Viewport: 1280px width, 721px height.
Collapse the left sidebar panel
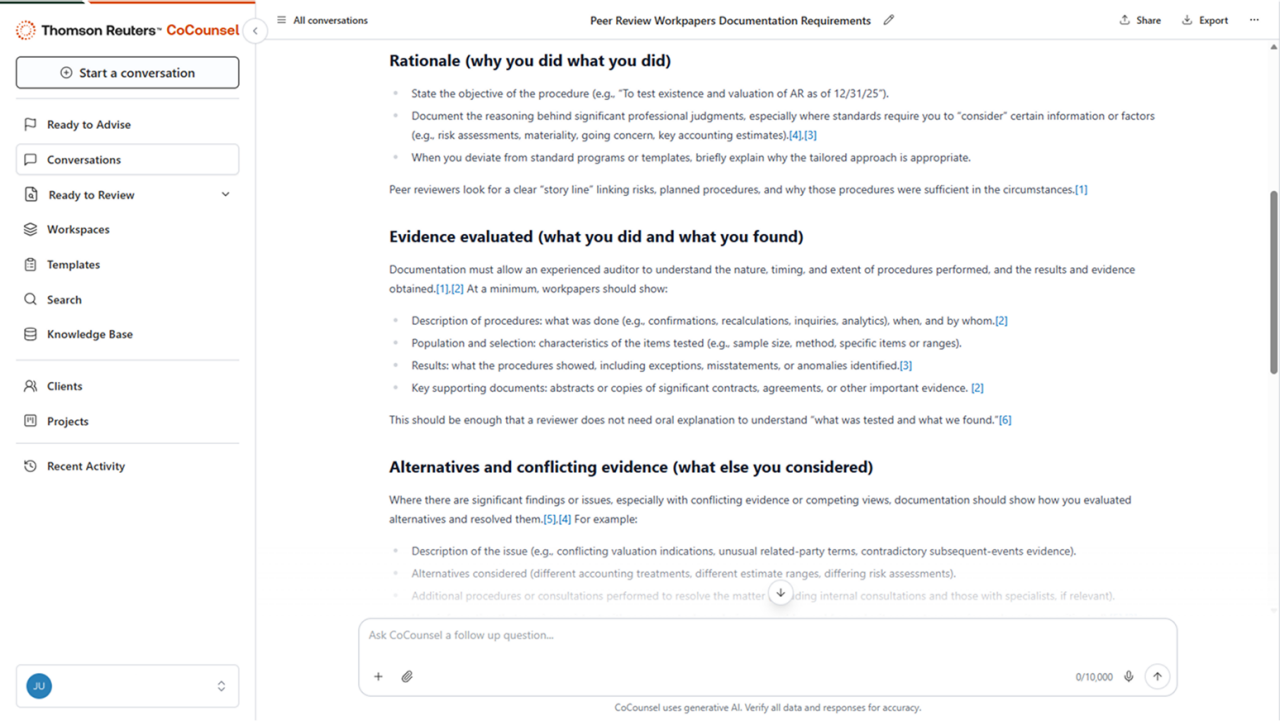click(255, 31)
